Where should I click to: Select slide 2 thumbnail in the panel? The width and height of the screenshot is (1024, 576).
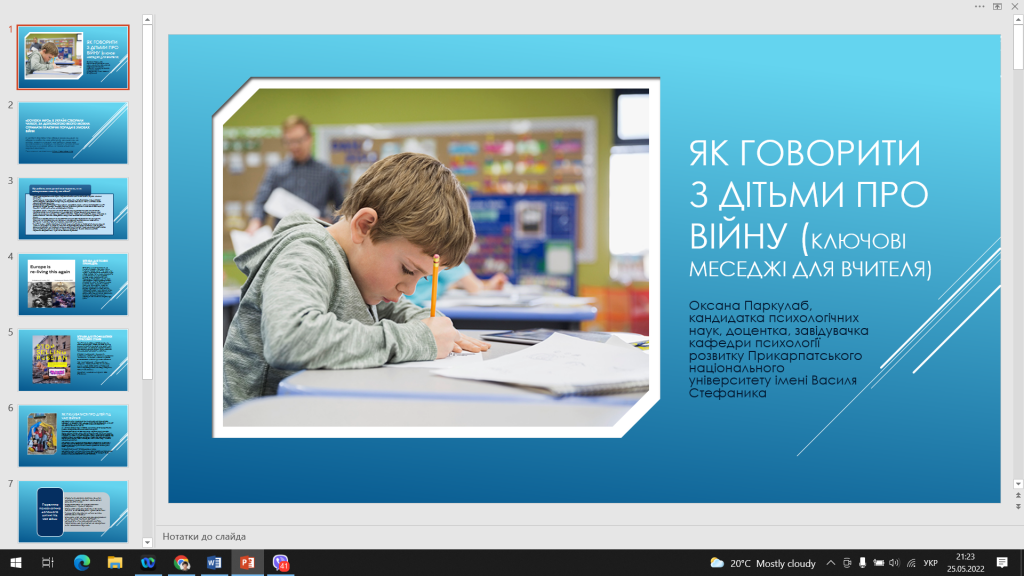click(73, 133)
